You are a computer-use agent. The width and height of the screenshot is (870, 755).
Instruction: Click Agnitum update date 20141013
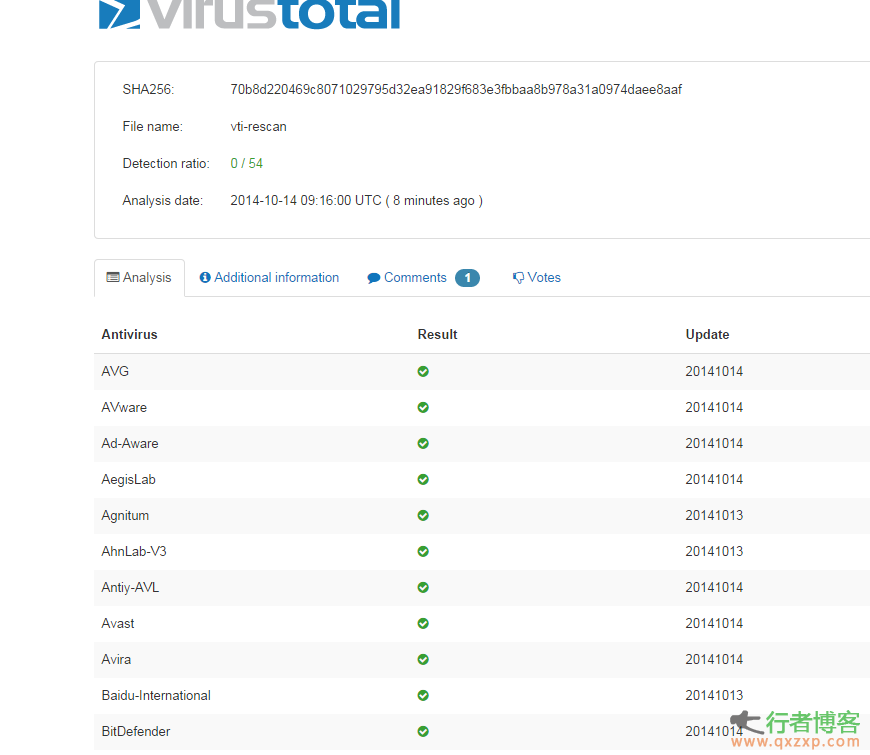714,516
